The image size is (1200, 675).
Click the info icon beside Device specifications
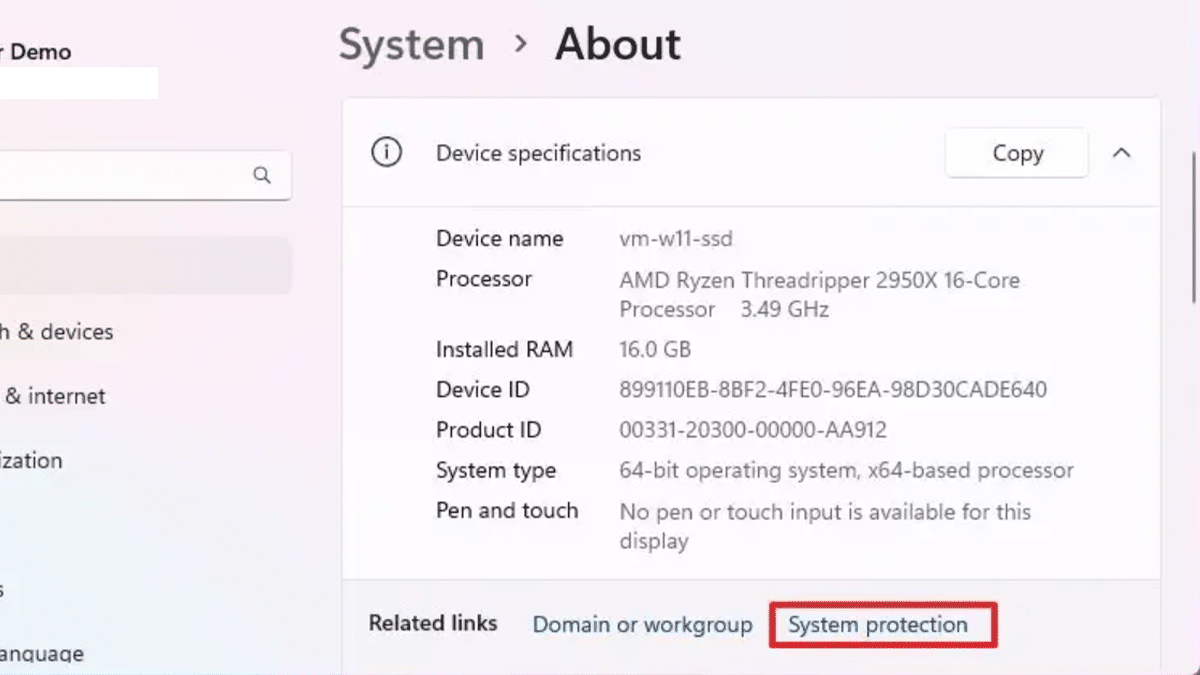(386, 153)
